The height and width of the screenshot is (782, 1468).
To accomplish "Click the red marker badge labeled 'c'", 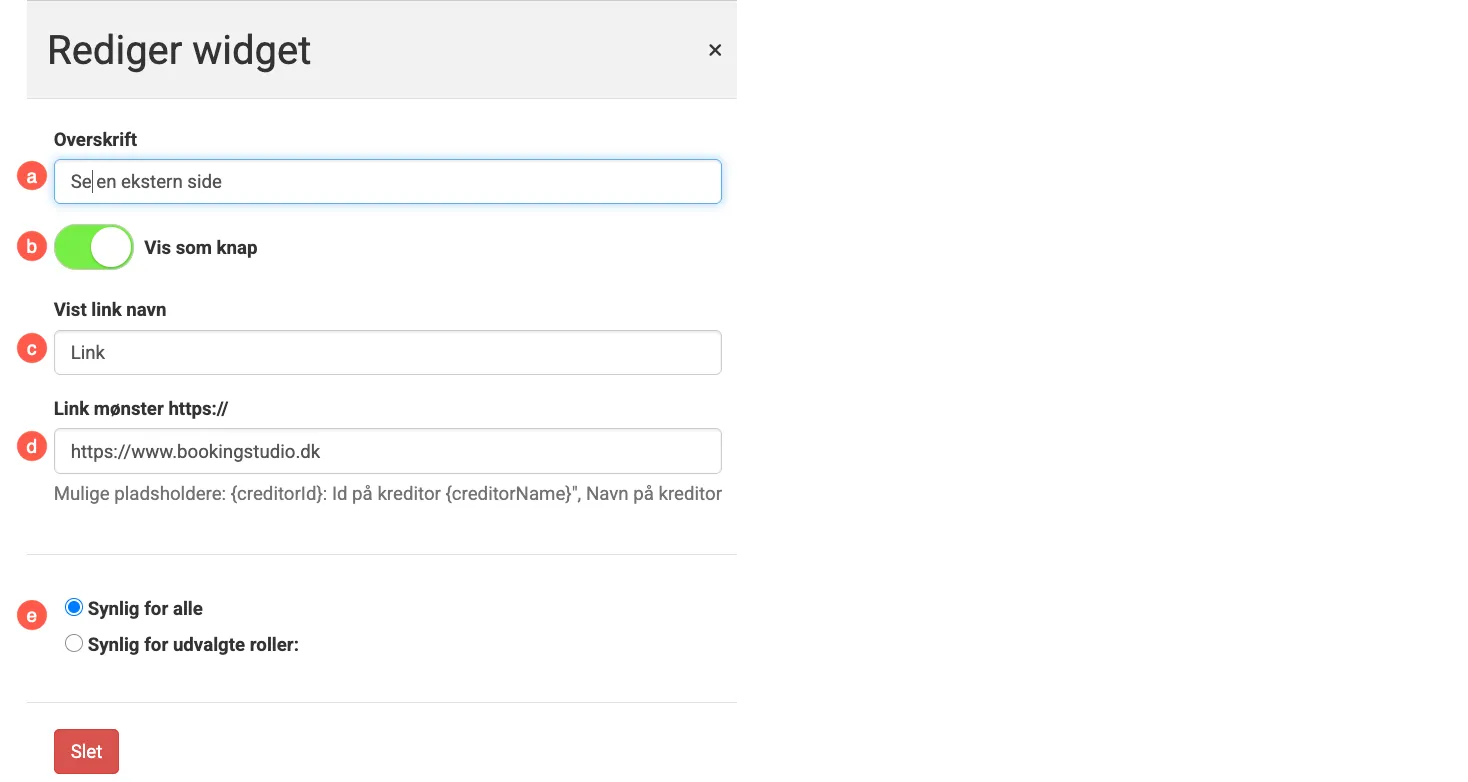I will point(31,348).
